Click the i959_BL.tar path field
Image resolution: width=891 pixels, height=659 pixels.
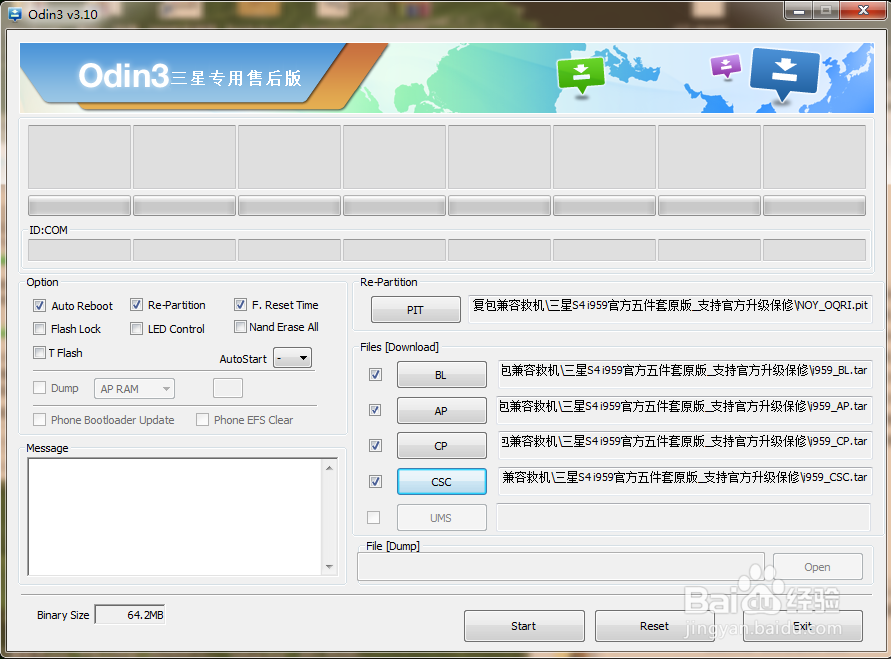(684, 374)
